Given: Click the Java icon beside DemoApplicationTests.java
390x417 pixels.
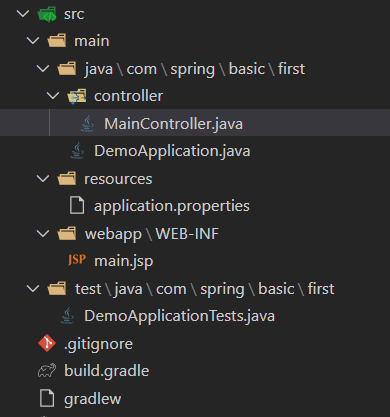Looking at the screenshot, I should (x=67, y=316).
